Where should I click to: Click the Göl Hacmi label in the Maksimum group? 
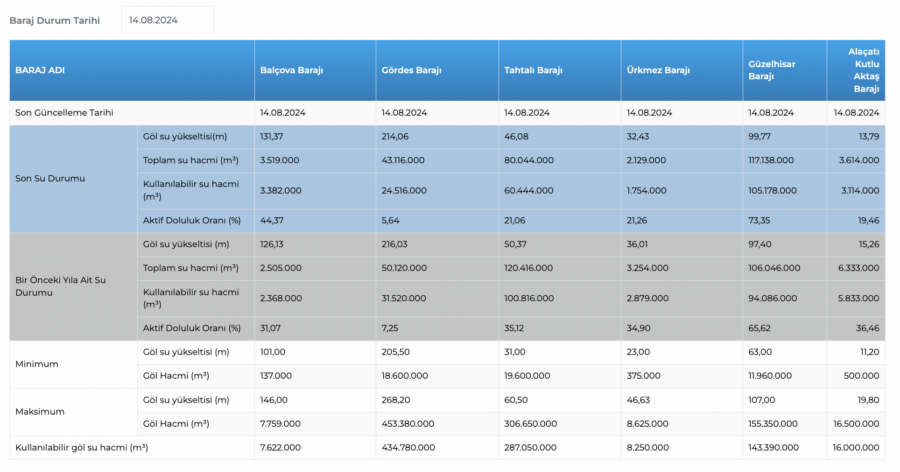click(176, 424)
